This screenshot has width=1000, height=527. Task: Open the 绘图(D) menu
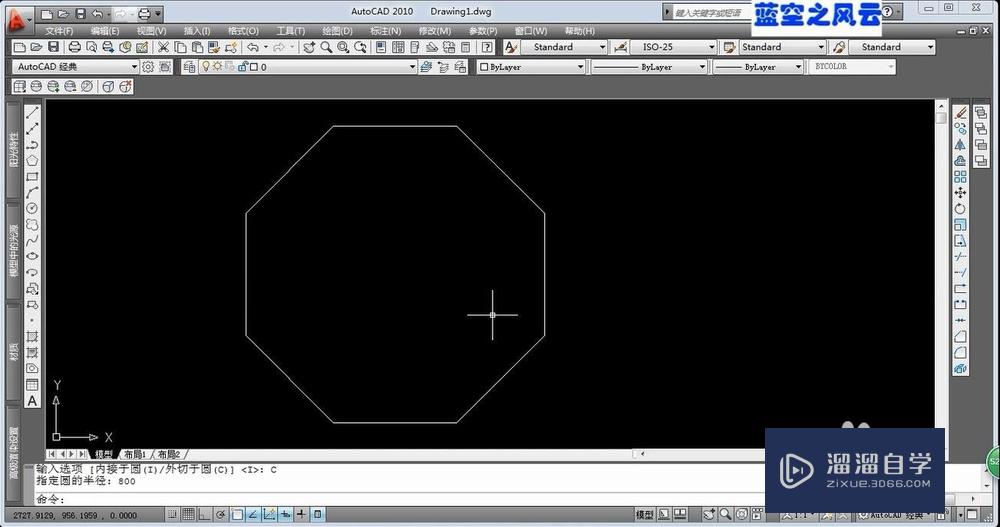click(337, 31)
